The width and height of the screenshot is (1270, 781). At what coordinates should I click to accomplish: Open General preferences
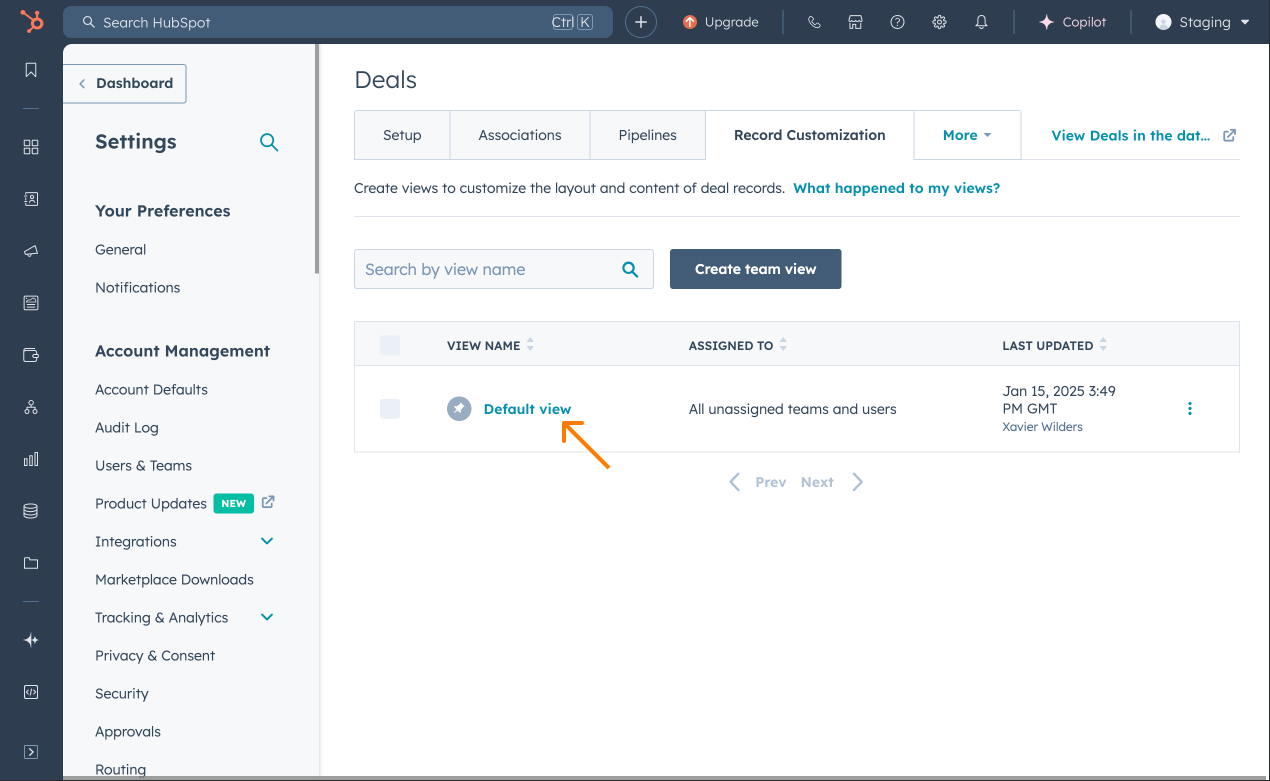[121, 250]
